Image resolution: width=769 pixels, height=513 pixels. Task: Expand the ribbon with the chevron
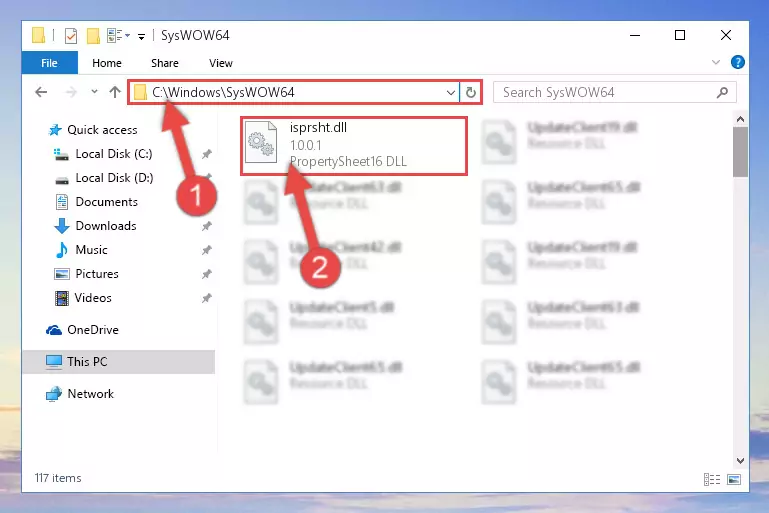click(x=716, y=62)
